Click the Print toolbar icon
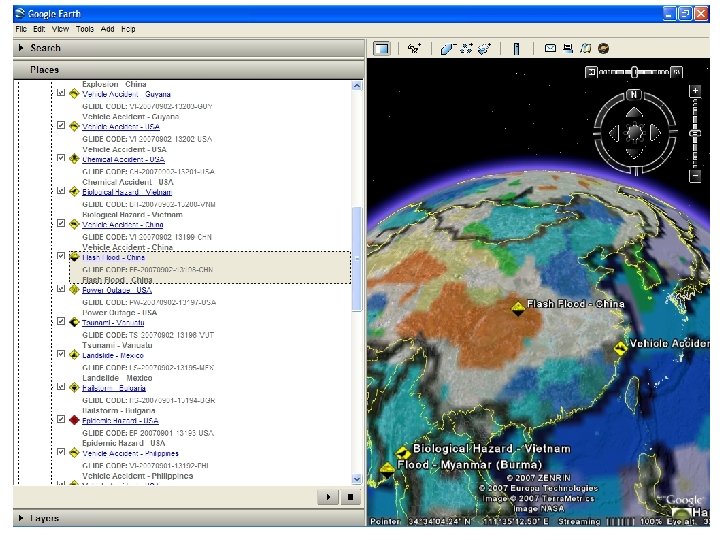This screenshot has width=720, height=540. pyautogui.click(x=568, y=48)
